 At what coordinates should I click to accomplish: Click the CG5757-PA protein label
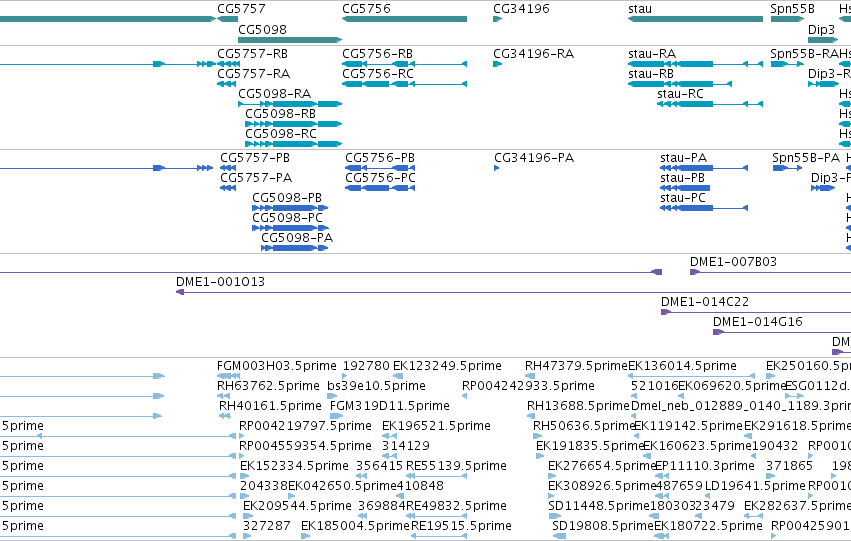click(x=256, y=178)
